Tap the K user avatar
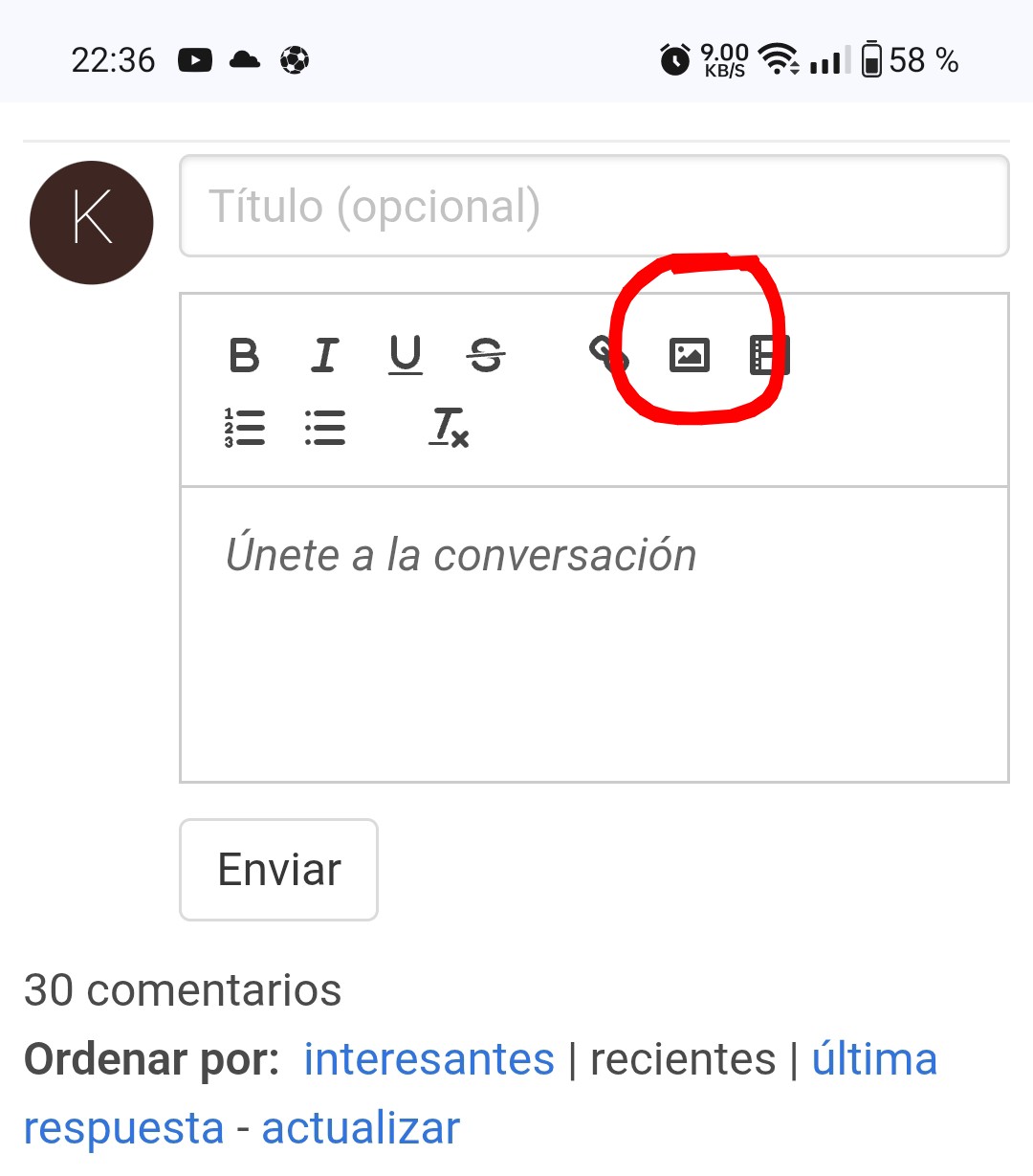1033x1176 pixels. (92, 222)
